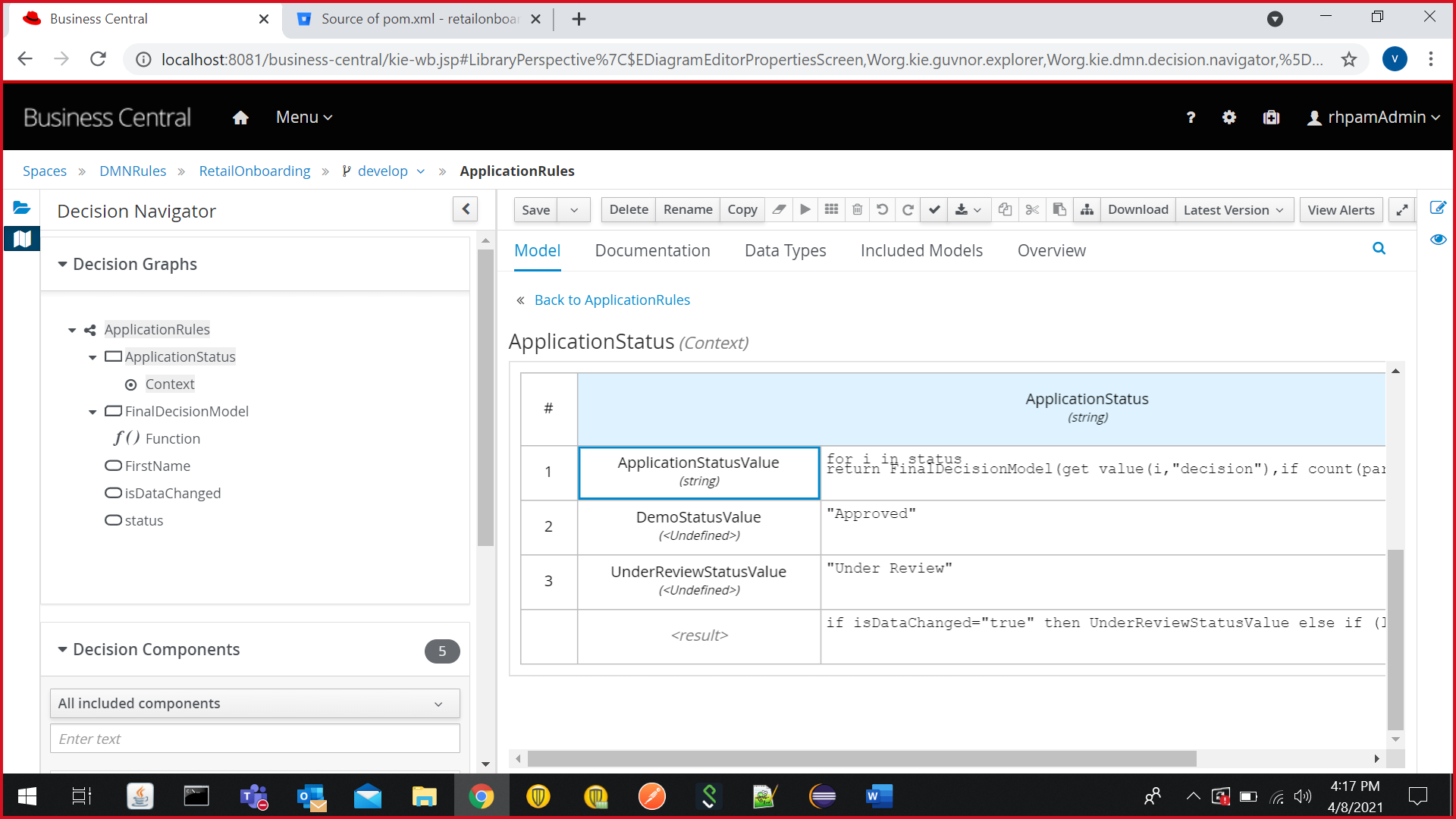1456x819 pixels.
Task: Click the undo arrow in toolbar
Action: click(882, 210)
